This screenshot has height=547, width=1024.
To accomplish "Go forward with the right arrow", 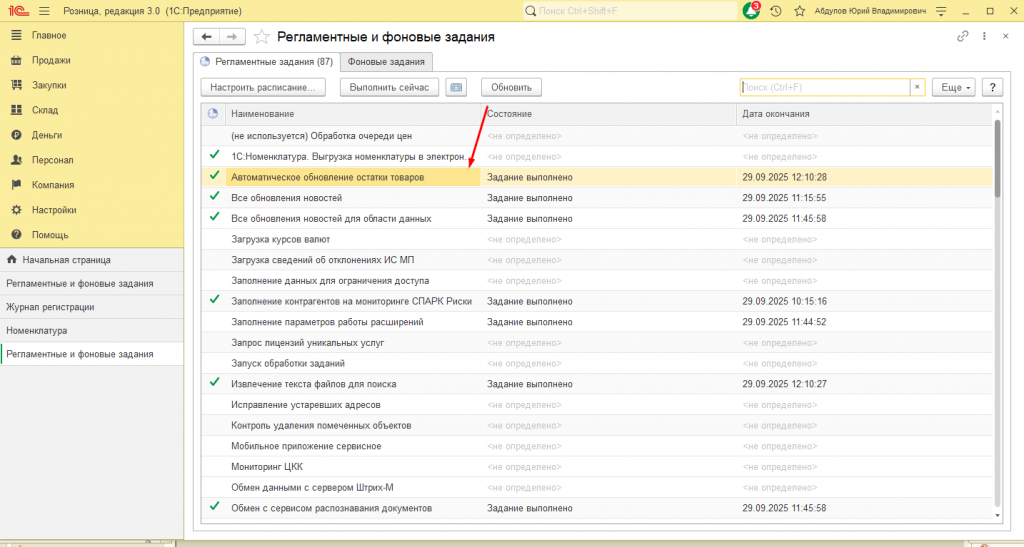I will click(232, 37).
